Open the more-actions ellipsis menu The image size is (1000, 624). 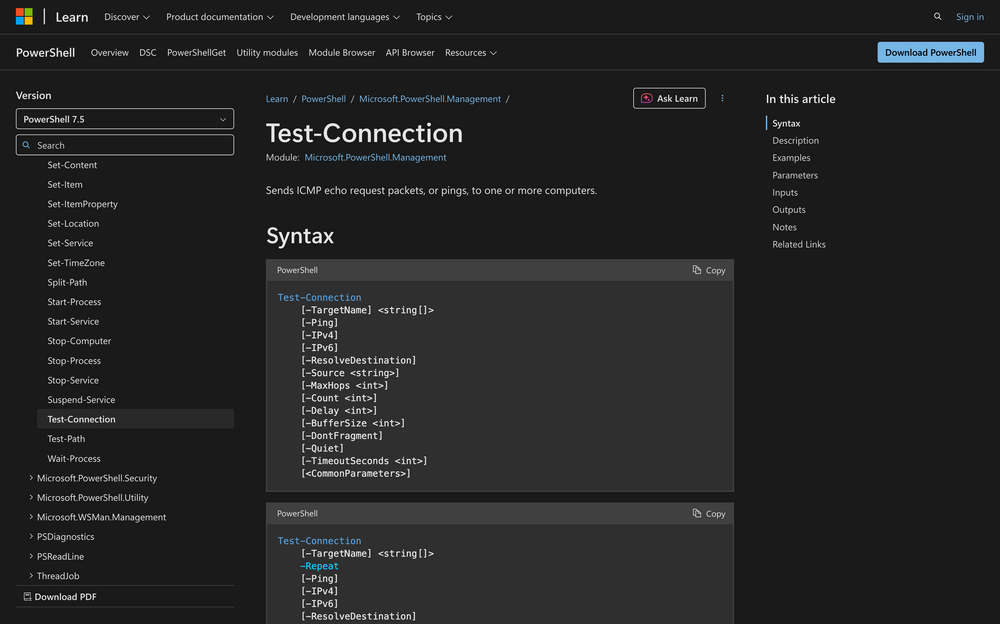(x=722, y=98)
